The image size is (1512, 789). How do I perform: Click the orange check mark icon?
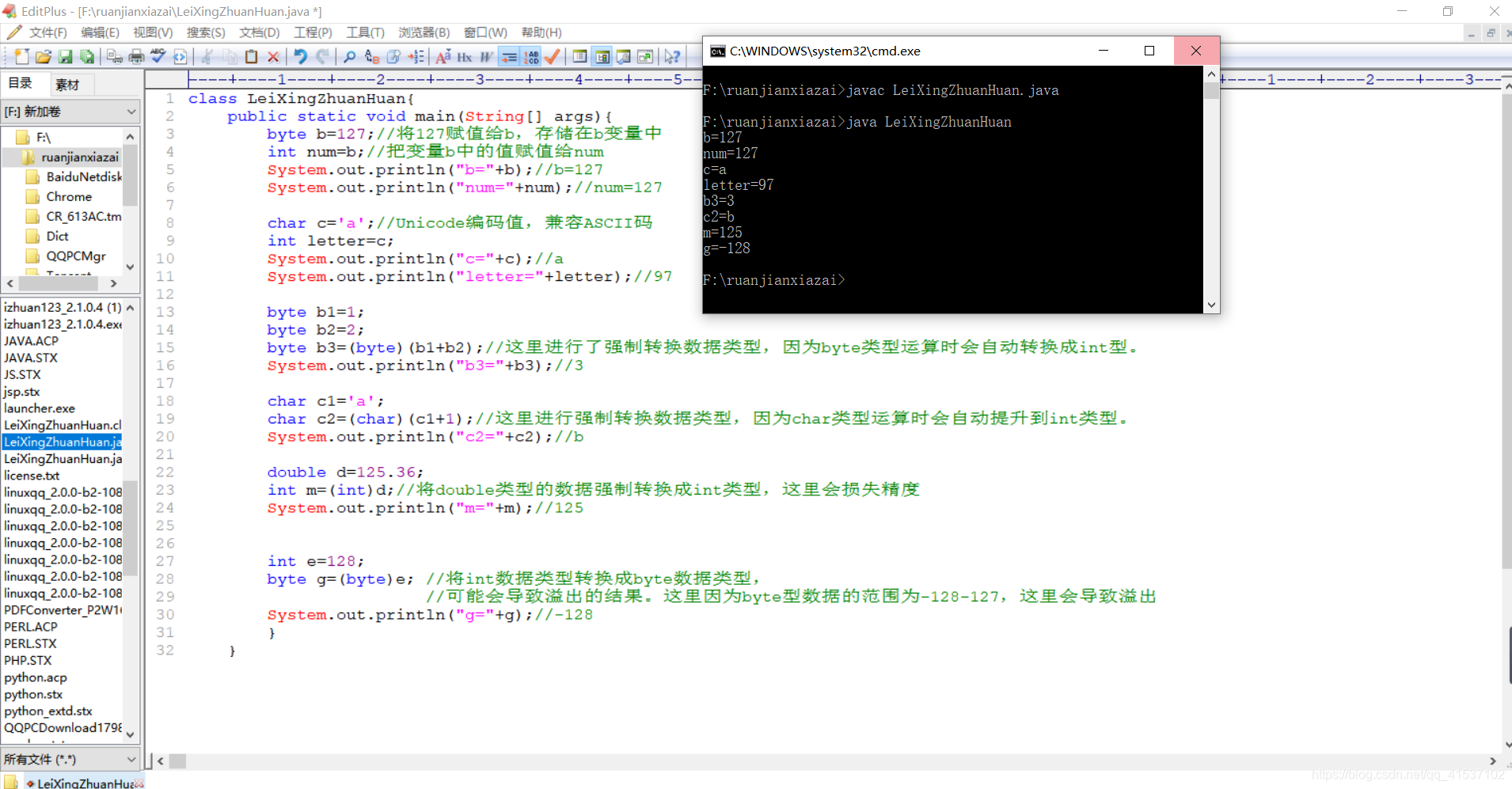553,56
